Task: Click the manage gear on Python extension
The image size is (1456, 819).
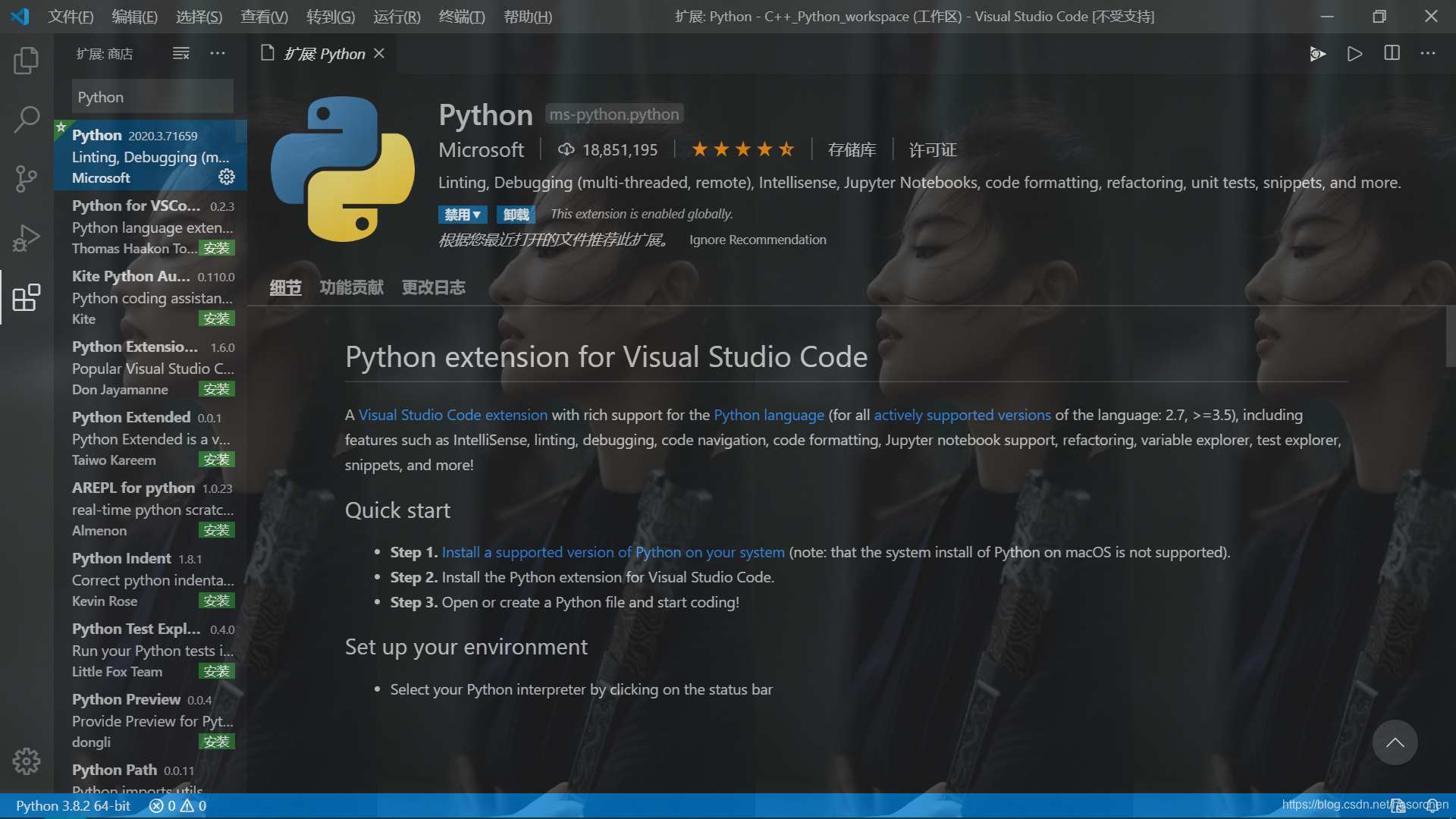Action: point(227,177)
